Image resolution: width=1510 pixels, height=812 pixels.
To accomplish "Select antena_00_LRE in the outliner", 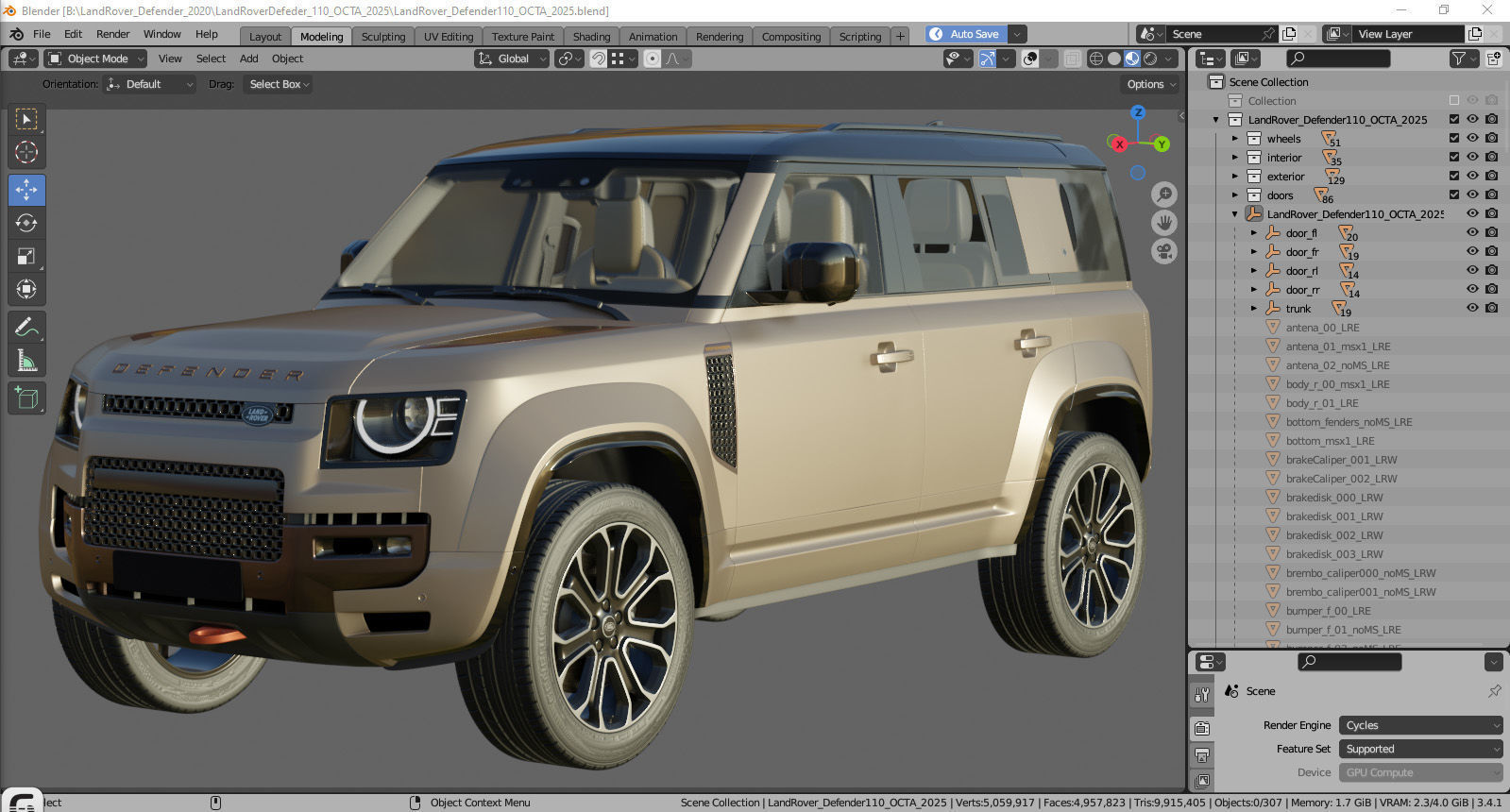I will [1322, 328].
